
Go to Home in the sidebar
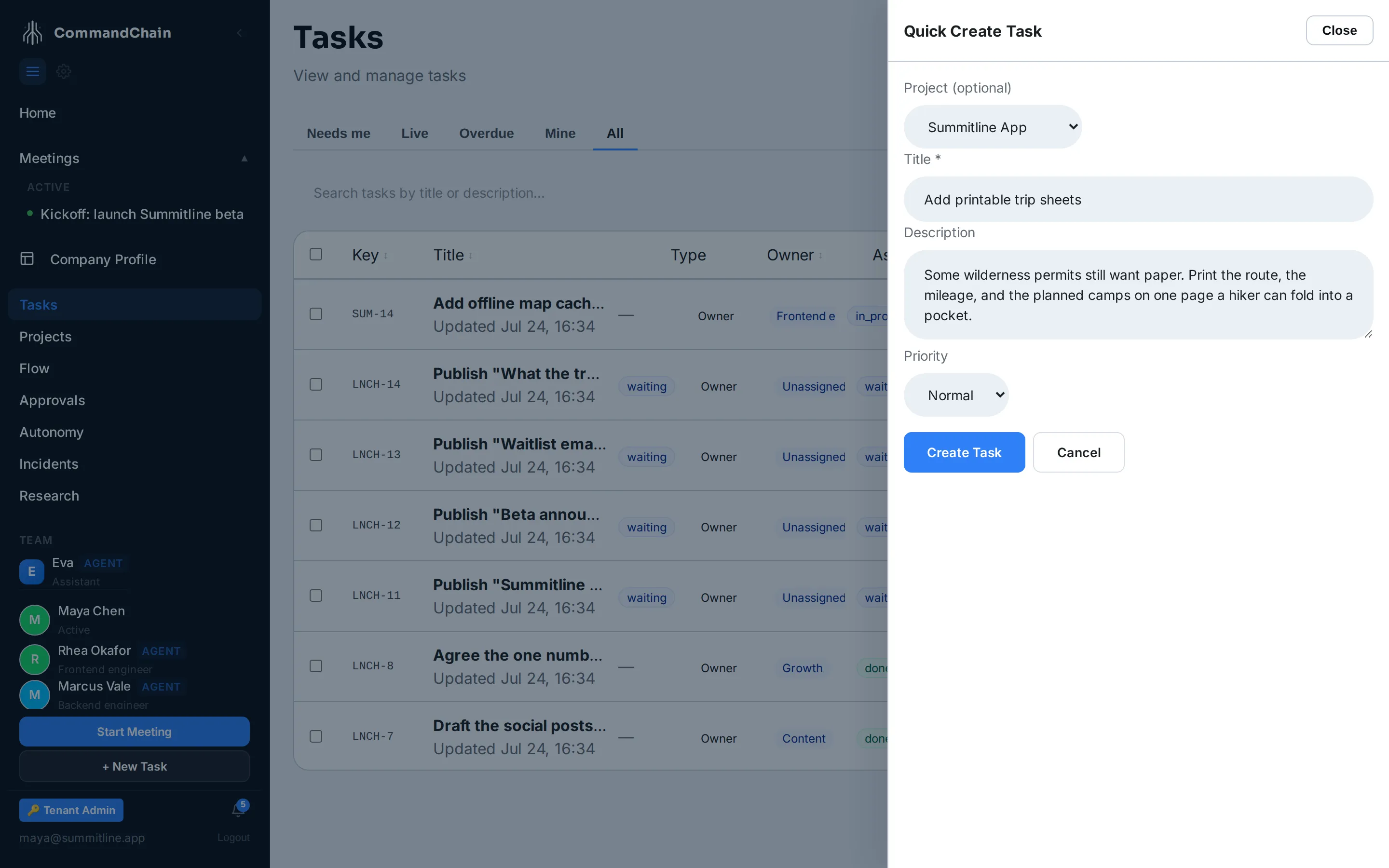click(37, 113)
